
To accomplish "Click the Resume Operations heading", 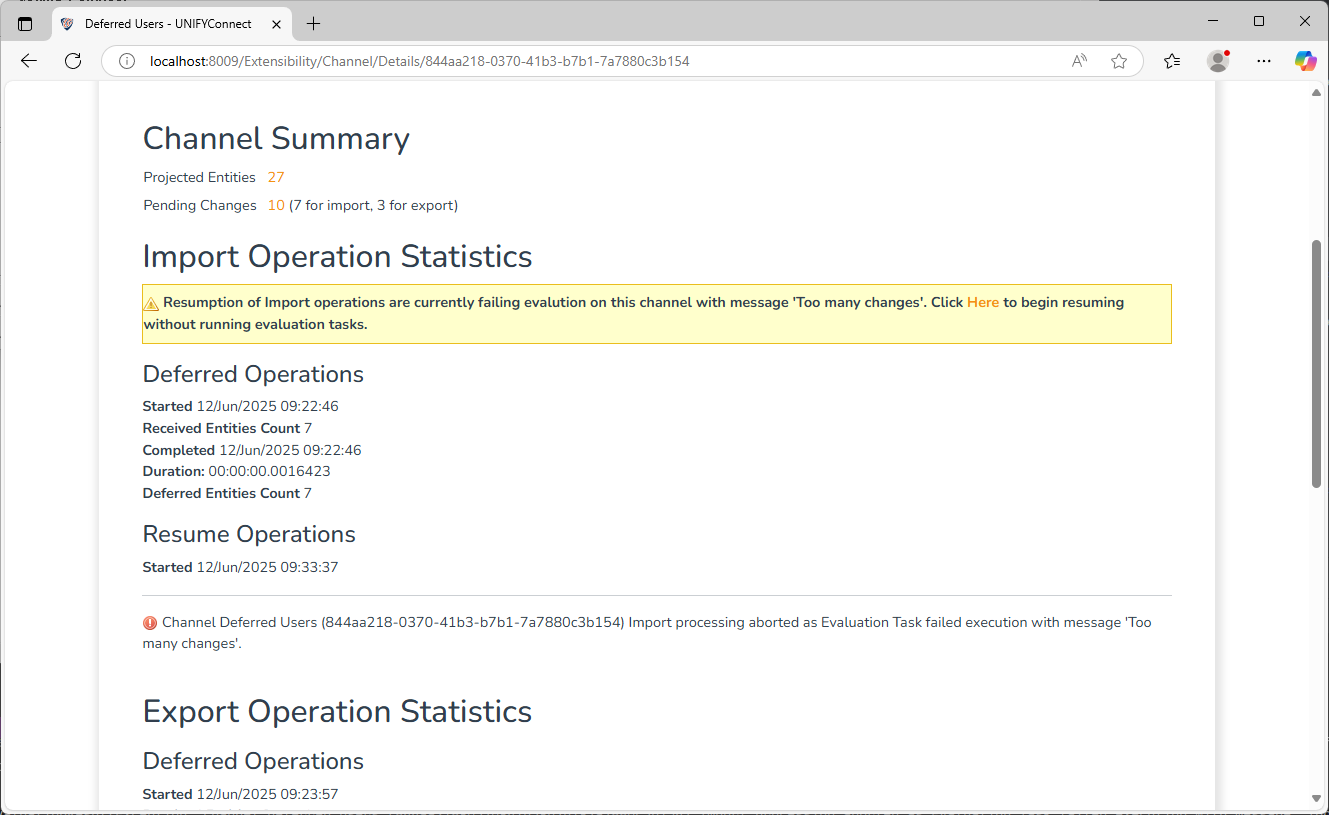I will click(249, 534).
